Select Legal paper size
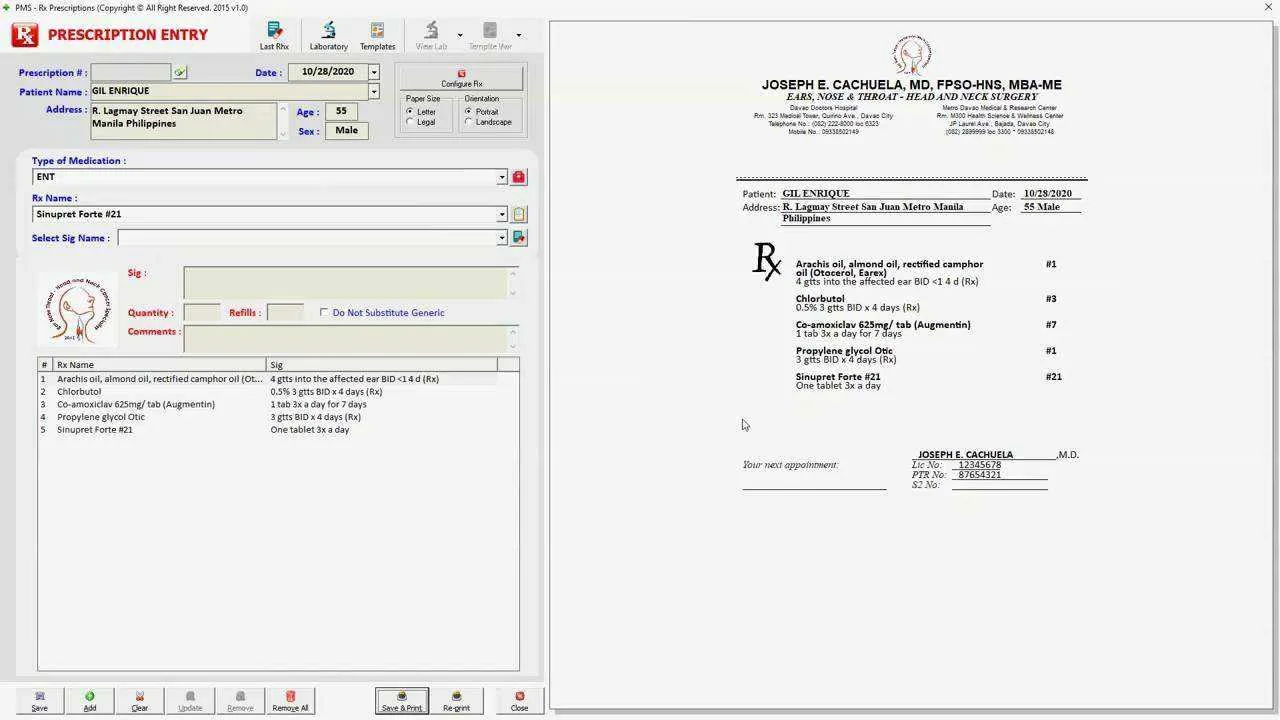The height and width of the screenshot is (720, 1280). (410, 122)
